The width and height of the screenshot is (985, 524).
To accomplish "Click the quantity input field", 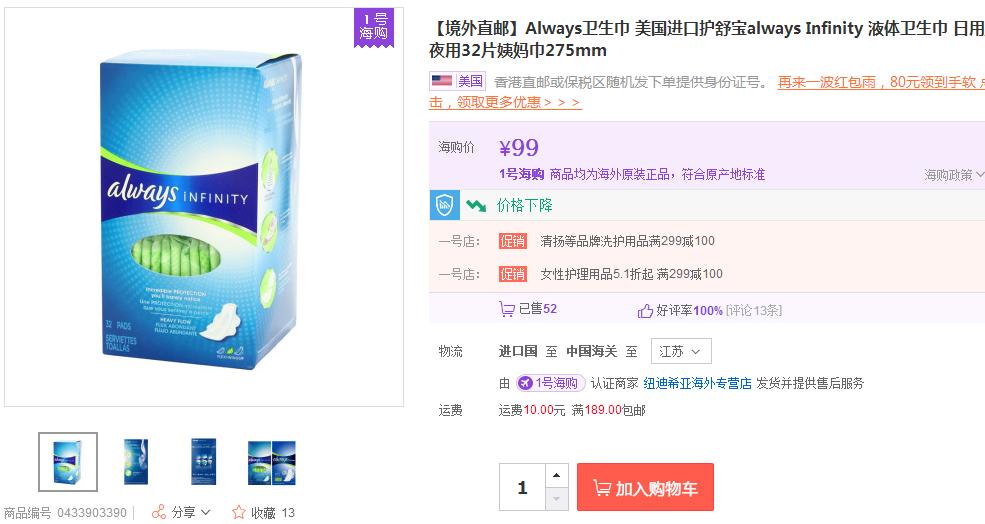I will (522, 487).
